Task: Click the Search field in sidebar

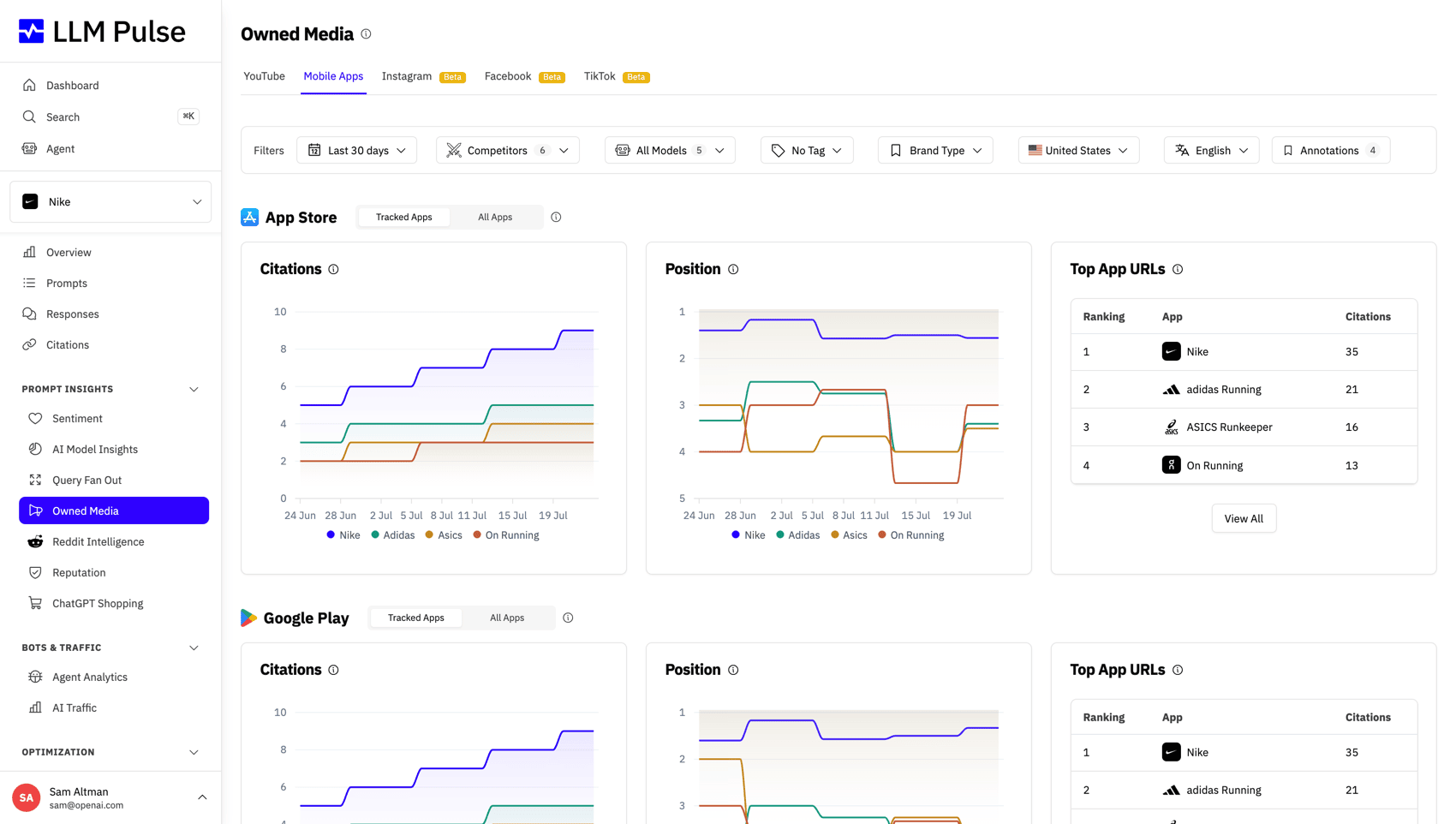Action: click(x=110, y=117)
